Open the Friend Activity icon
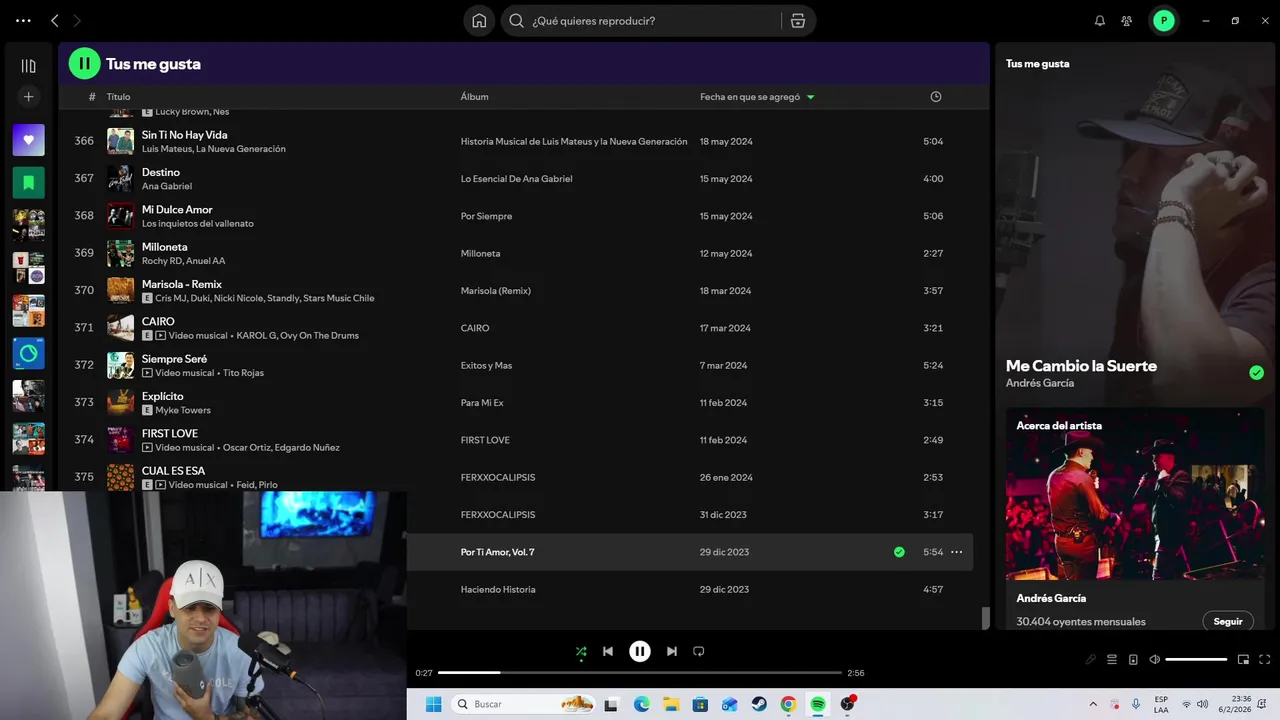Image resolution: width=1280 pixels, height=720 pixels. tap(1127, 20)
